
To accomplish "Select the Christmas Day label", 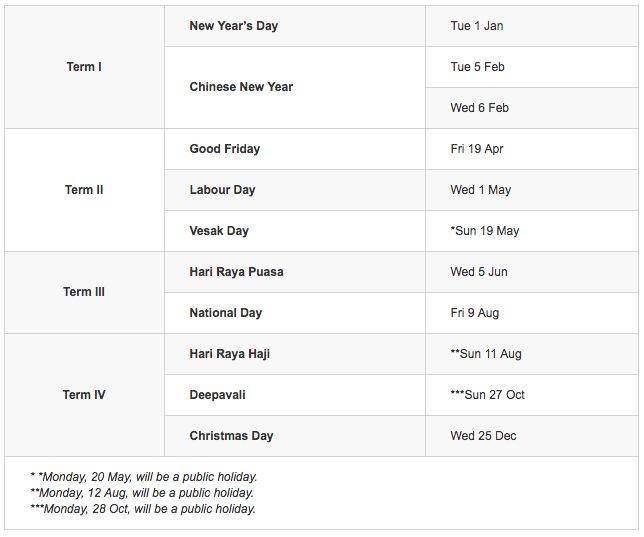I will point(231,436).
